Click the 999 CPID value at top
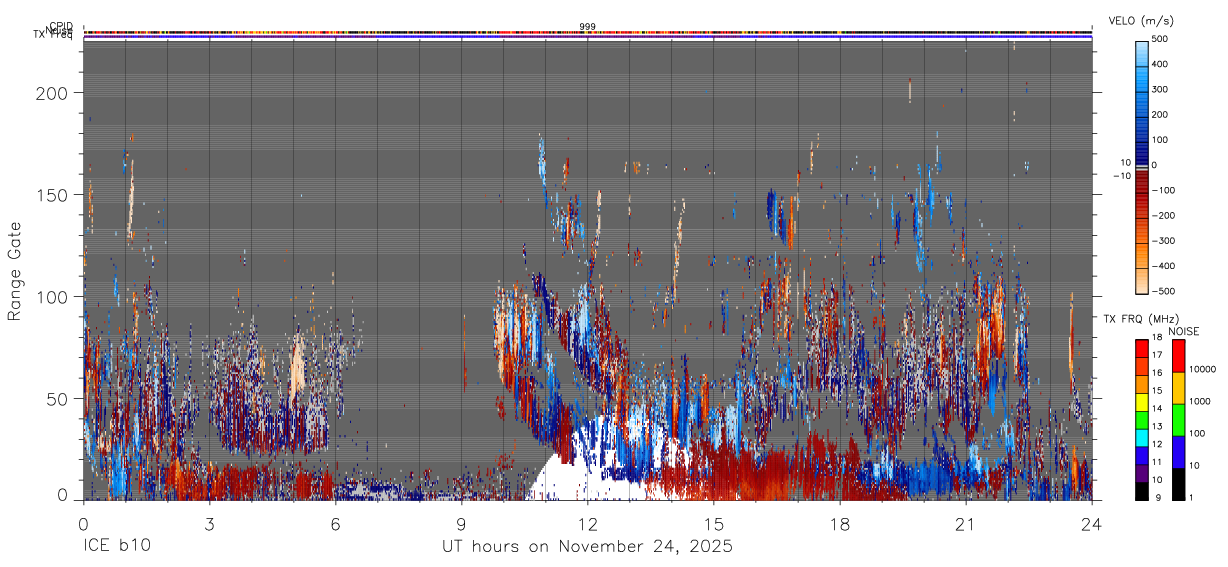This screenshot has width=1228, height=567. click(x=587, y=27)
